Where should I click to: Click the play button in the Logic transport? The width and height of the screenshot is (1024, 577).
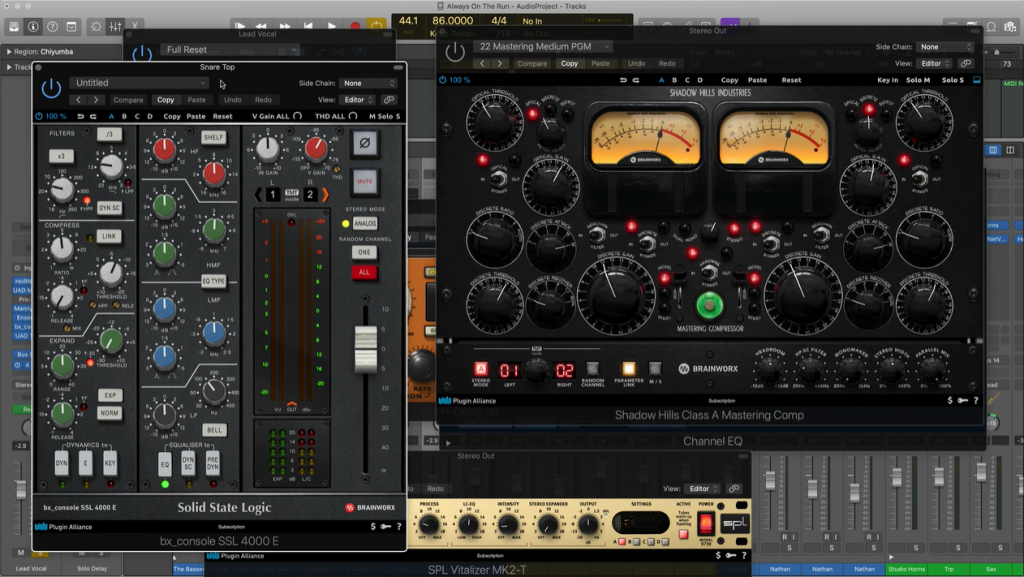(332, 27)
